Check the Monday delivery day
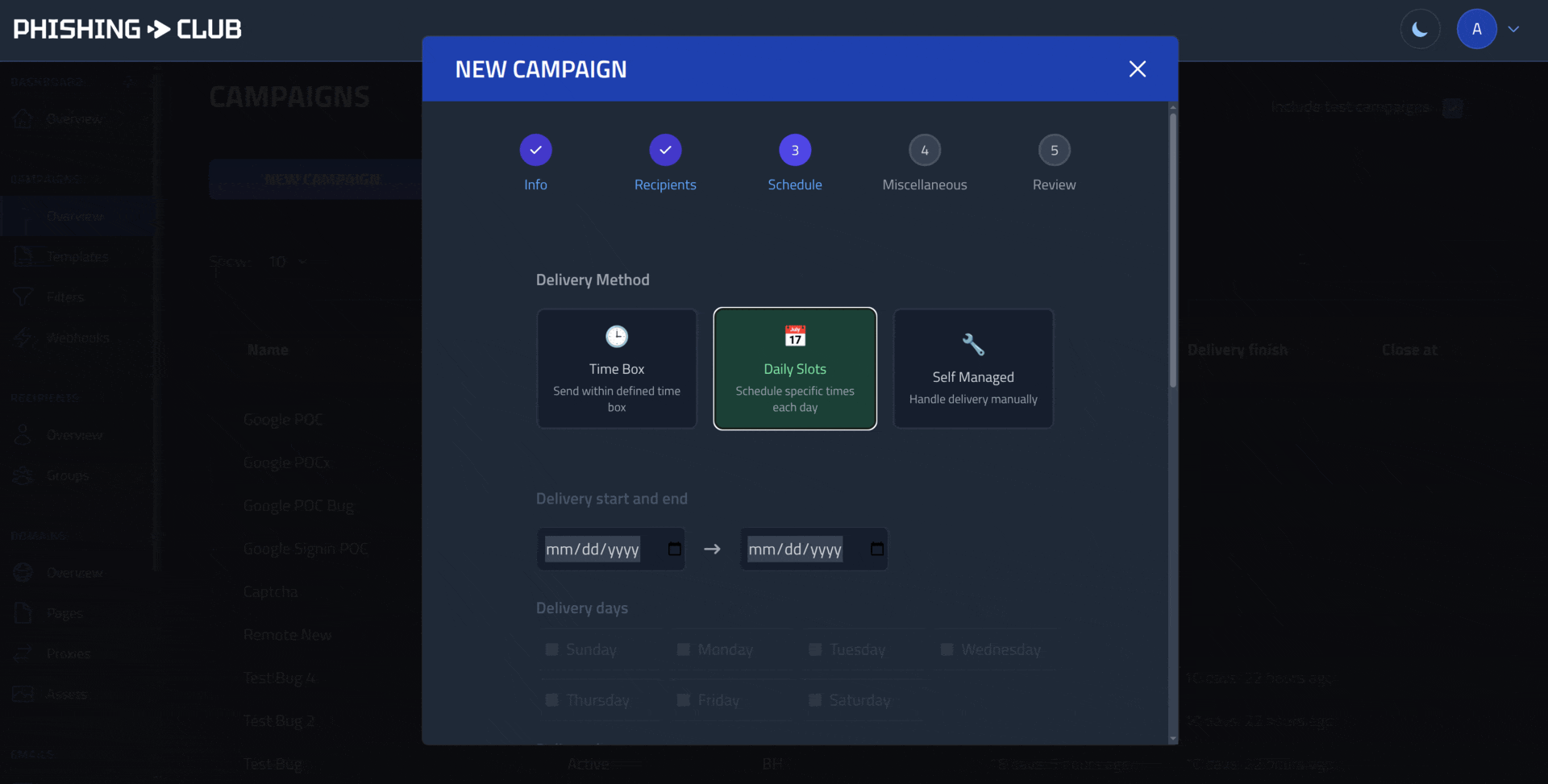The height and width of the screenshot is (784, 1548). pos(683,649)
